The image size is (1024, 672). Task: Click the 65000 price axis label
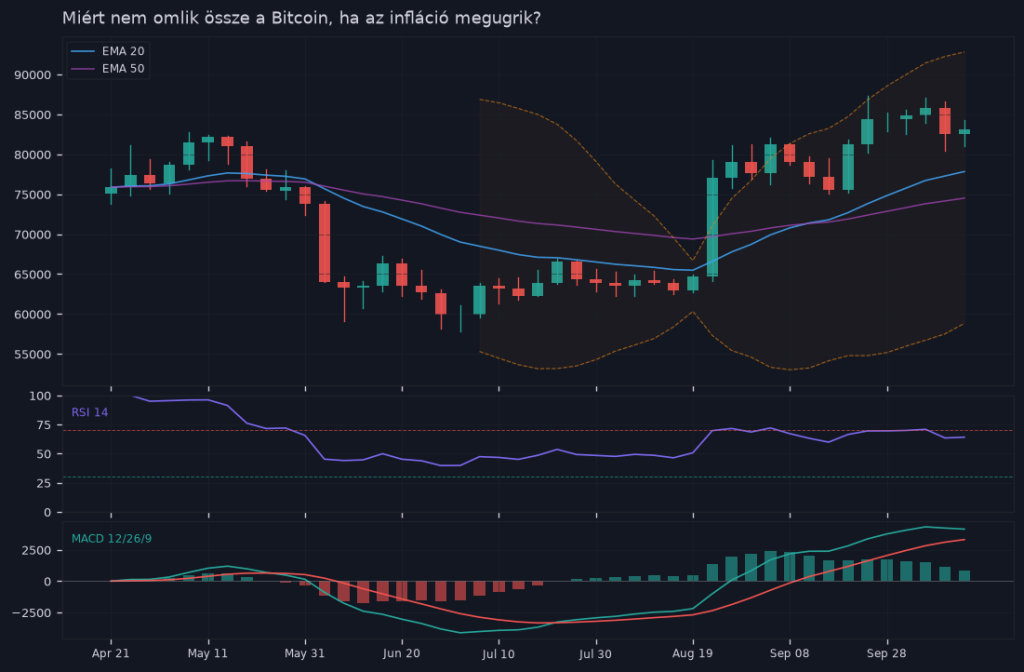coord(33,274)
